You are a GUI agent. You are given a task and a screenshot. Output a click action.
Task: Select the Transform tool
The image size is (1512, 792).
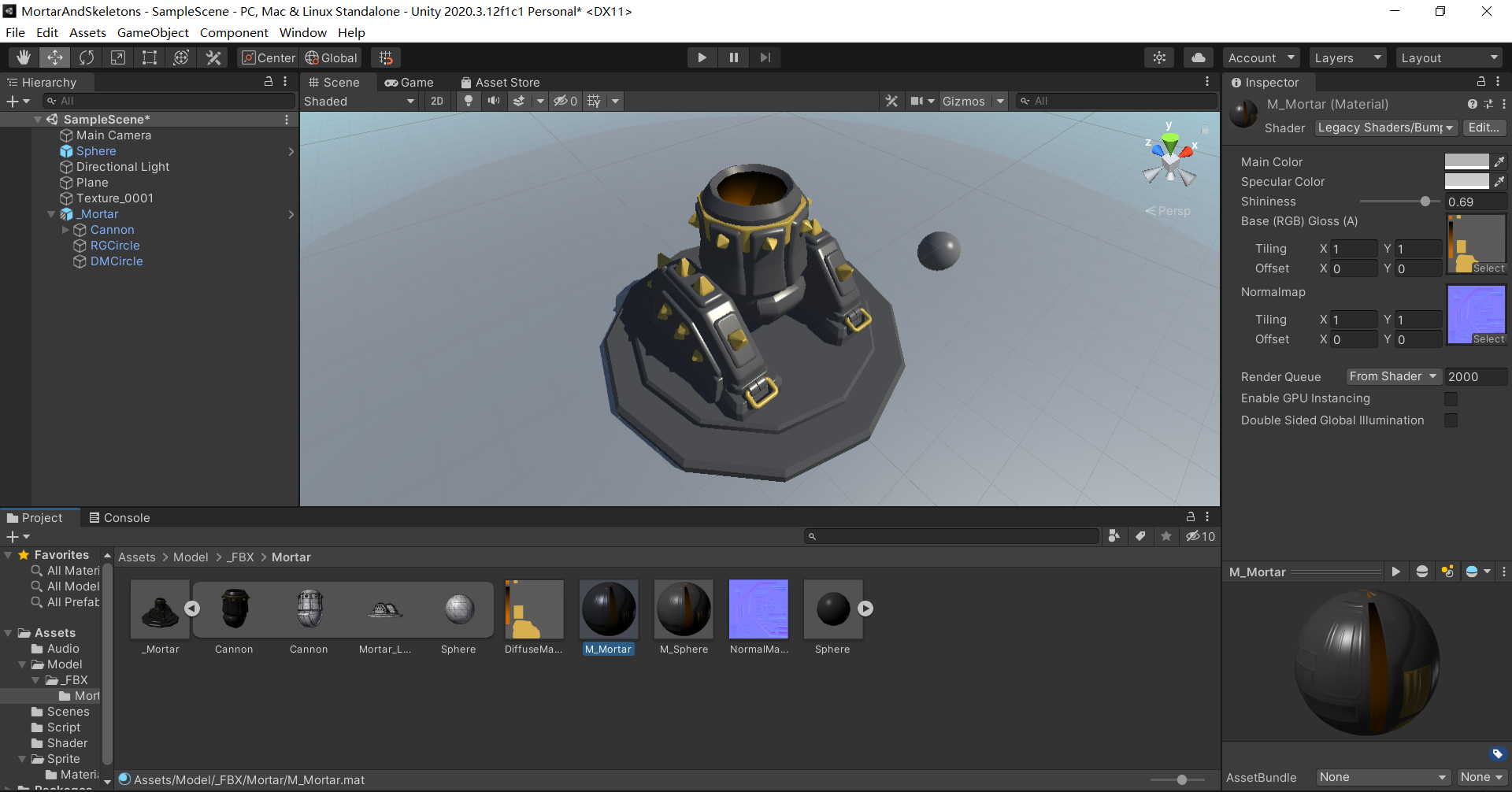(x=181, y=57)
